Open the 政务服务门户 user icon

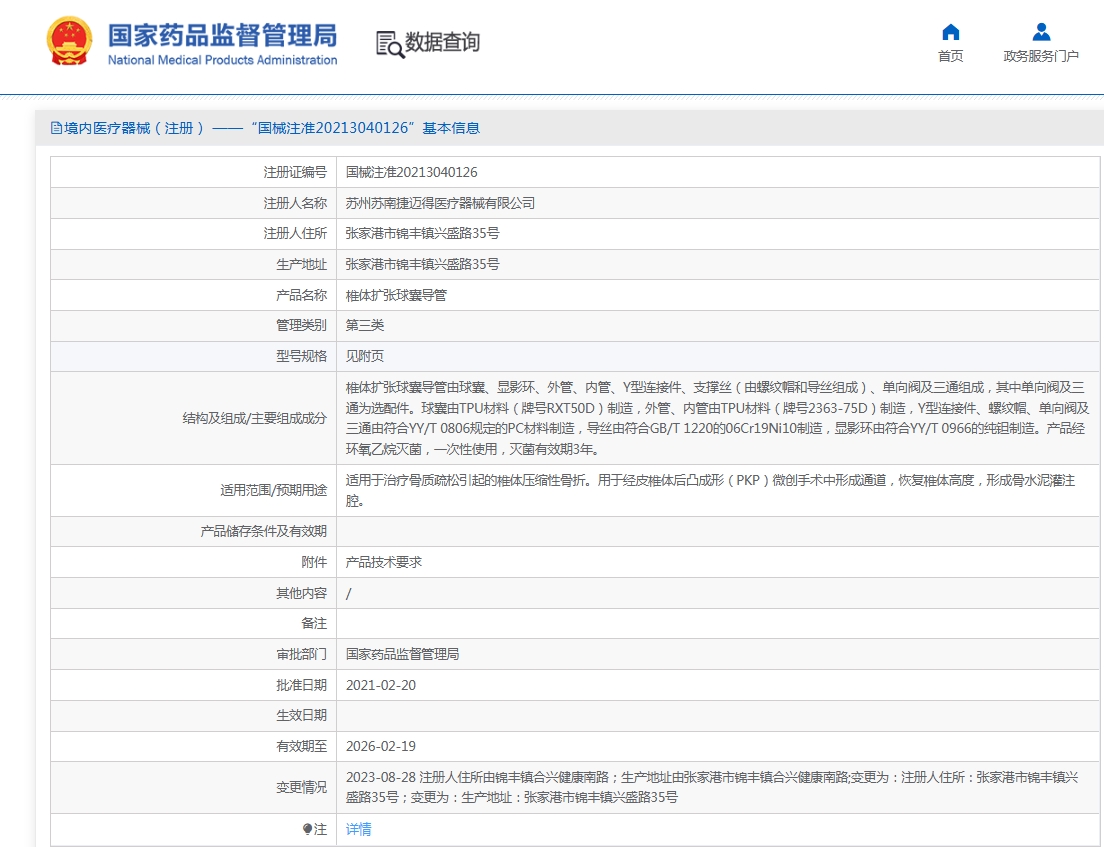(x=1041, y=32)
